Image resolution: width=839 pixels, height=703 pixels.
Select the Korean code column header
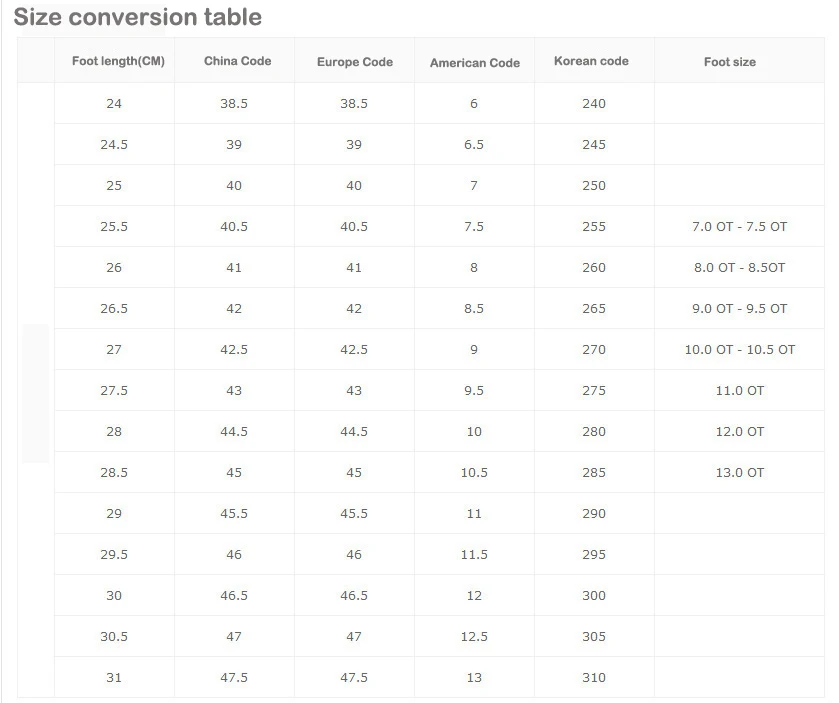pos(591,61)
